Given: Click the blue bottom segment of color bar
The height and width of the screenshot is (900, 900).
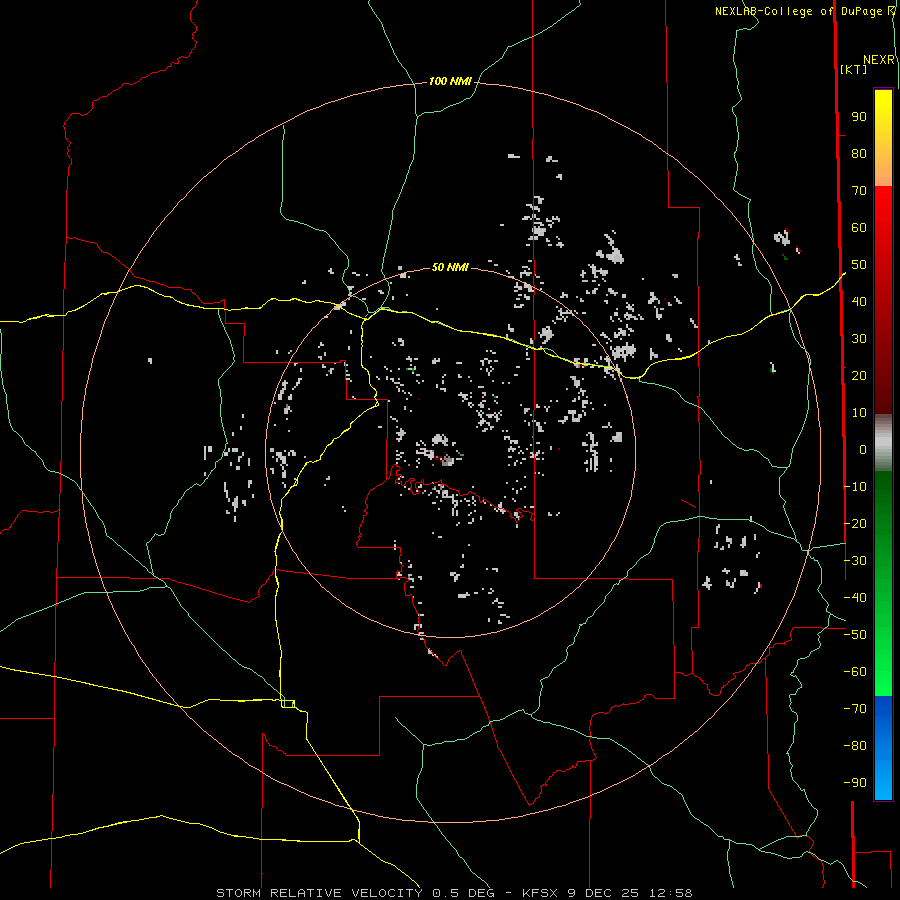Looking at the screenshot, I should [883, 748].
